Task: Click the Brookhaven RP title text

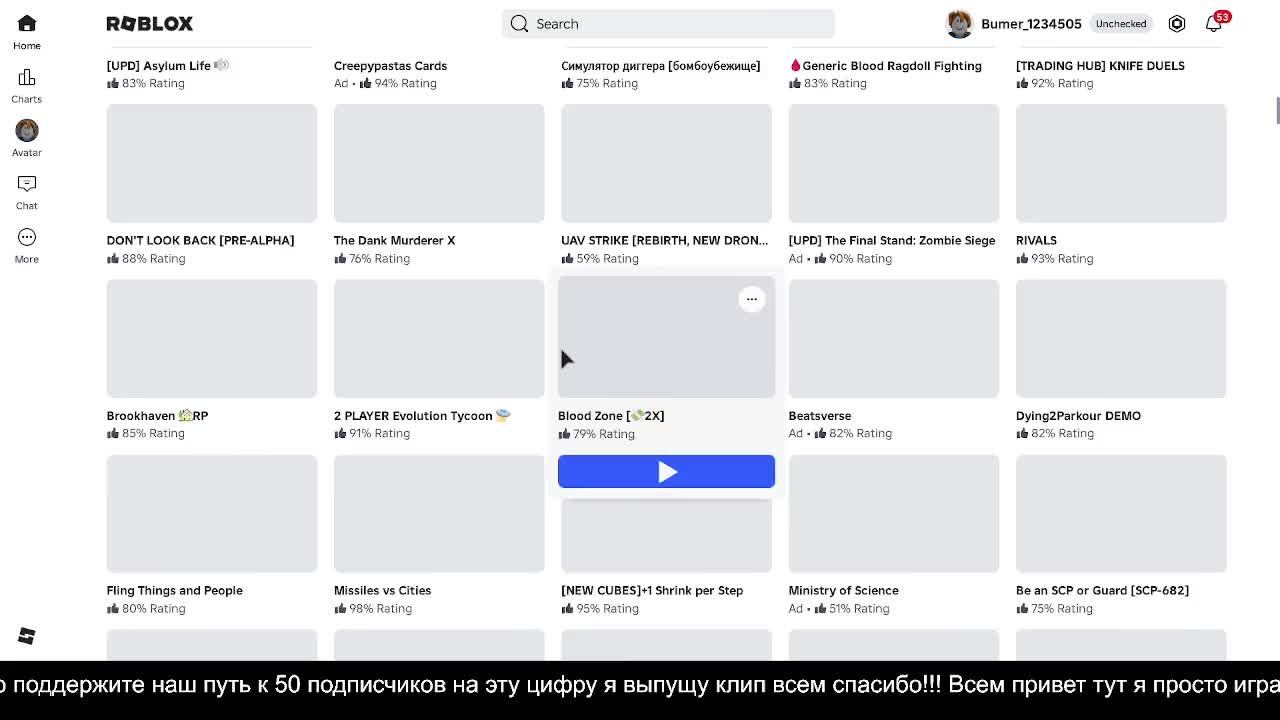Action: (x=157, y=416)
